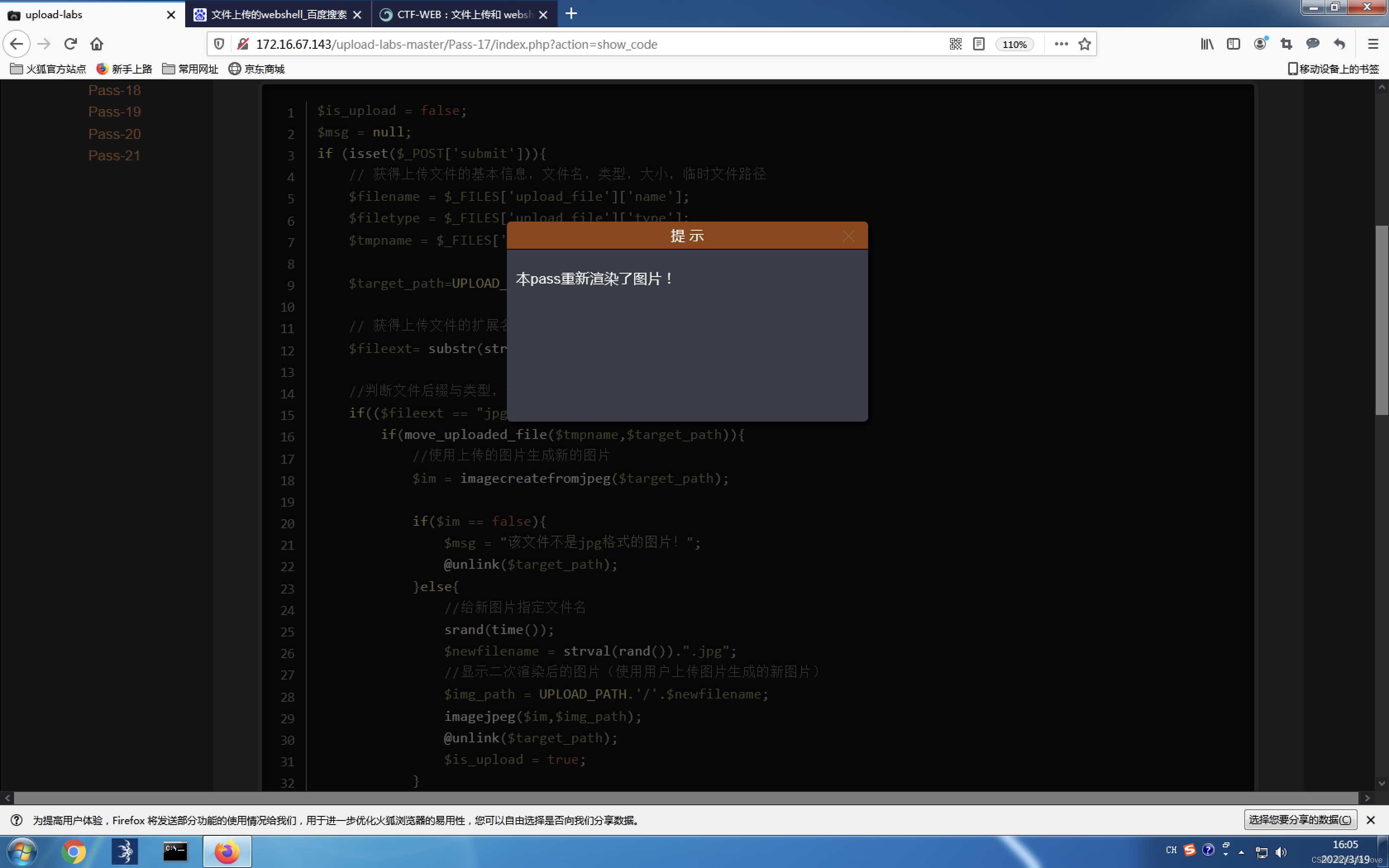Click the reload page icon
The image size is (1389, 868).
pos(71,44)
